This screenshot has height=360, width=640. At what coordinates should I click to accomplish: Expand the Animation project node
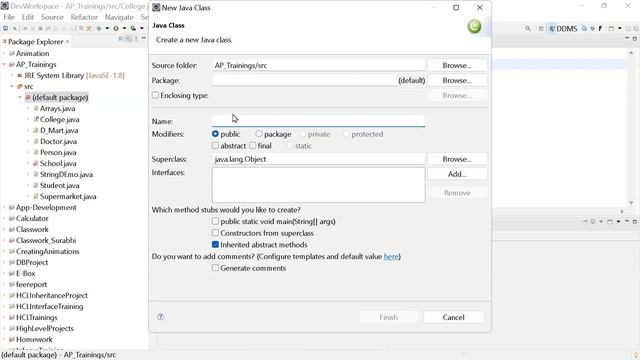coord(4,53)
